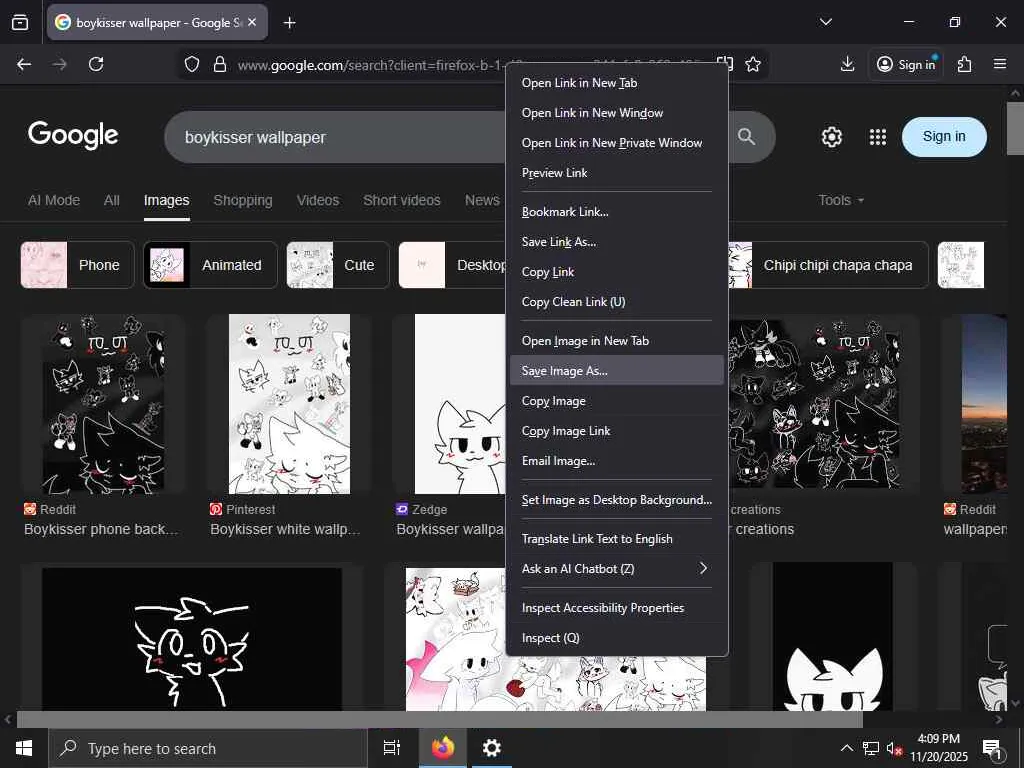Open a new tab with plus button
Image resolution: width=1024 pixels, height=768 pixels.
(289, 23)
